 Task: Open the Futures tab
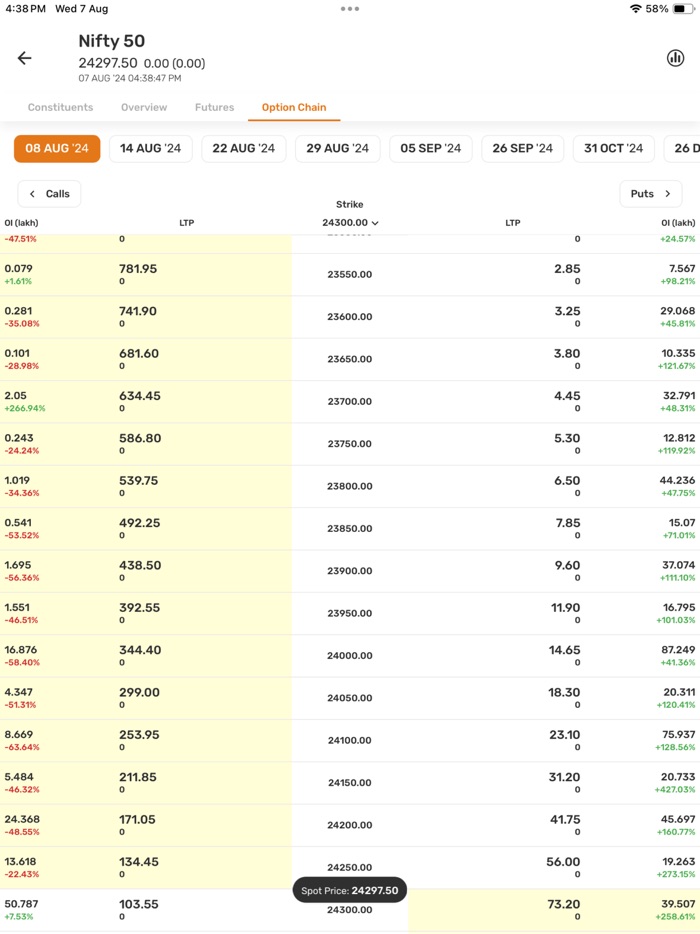click(213, 107)
